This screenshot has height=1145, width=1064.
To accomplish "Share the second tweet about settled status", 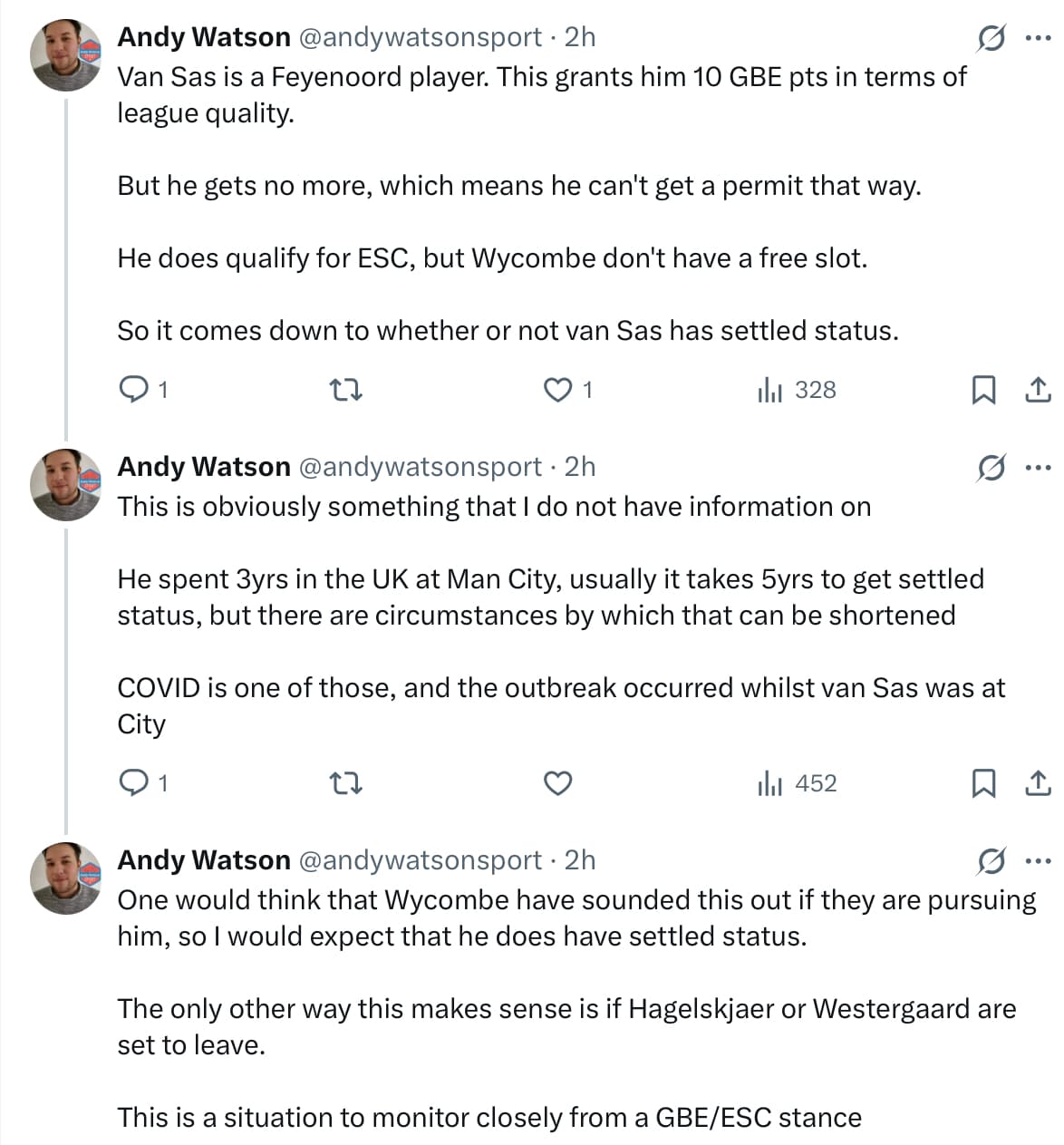I will [1037, 783].
